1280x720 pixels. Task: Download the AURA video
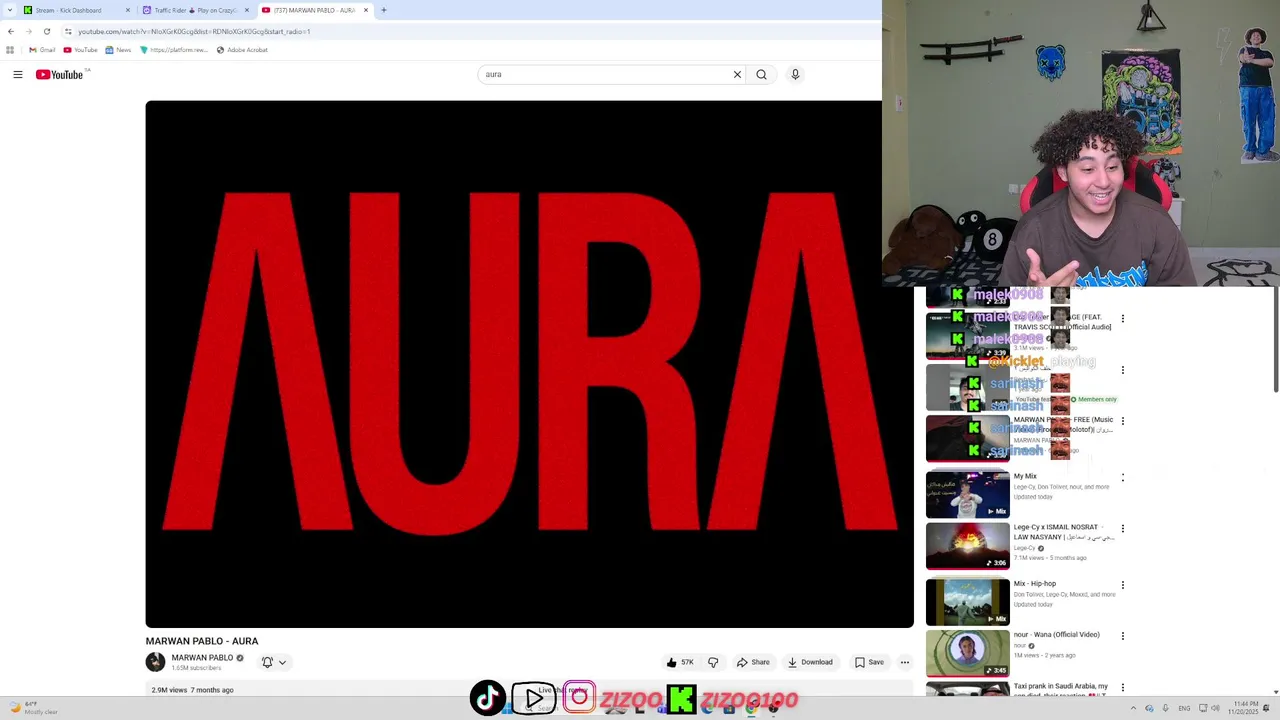[810, 662]
